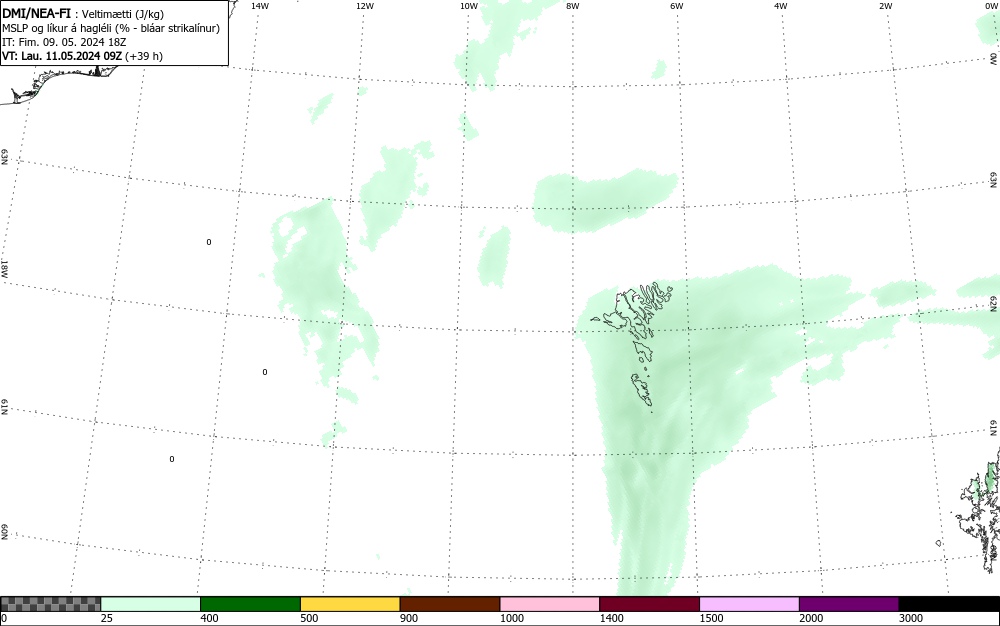Click the 18W label on left edge
Image resolution: width=1000 pixels, height=626 pixels.
(x=4, y=268)
